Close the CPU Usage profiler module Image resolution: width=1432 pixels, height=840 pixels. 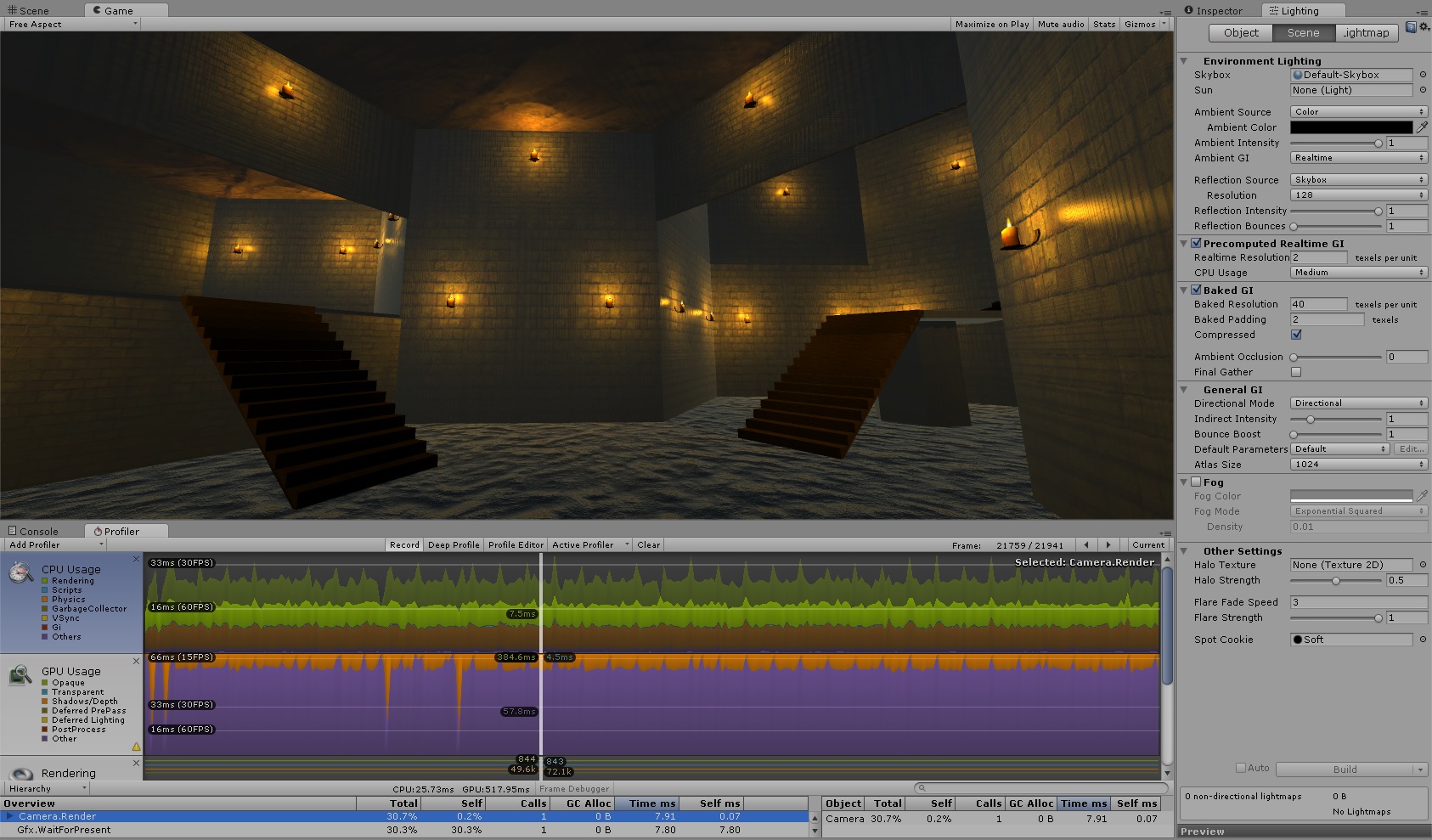(x=136, y=559)
